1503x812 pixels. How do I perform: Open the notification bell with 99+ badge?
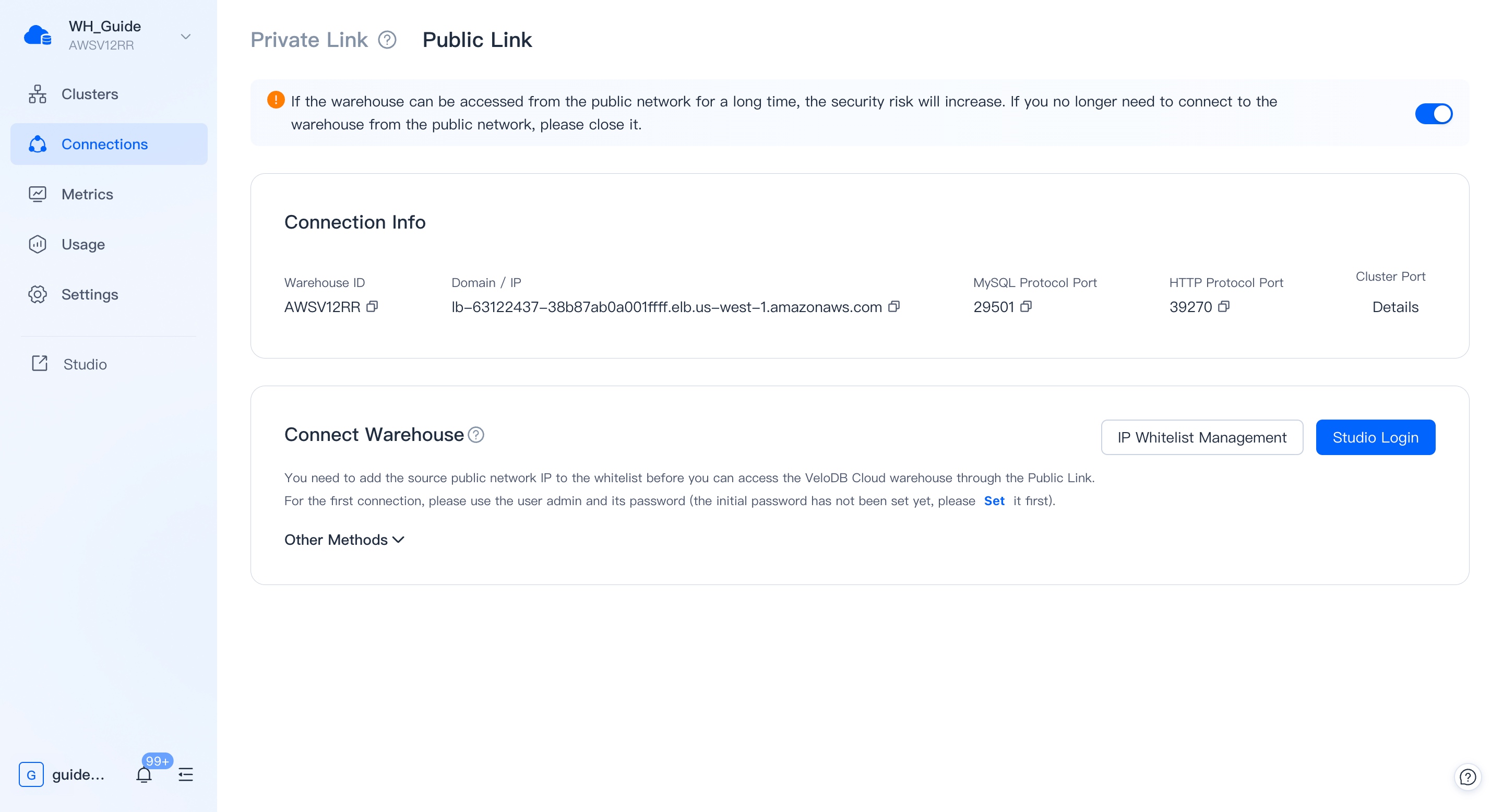click(x=144, y=774)
